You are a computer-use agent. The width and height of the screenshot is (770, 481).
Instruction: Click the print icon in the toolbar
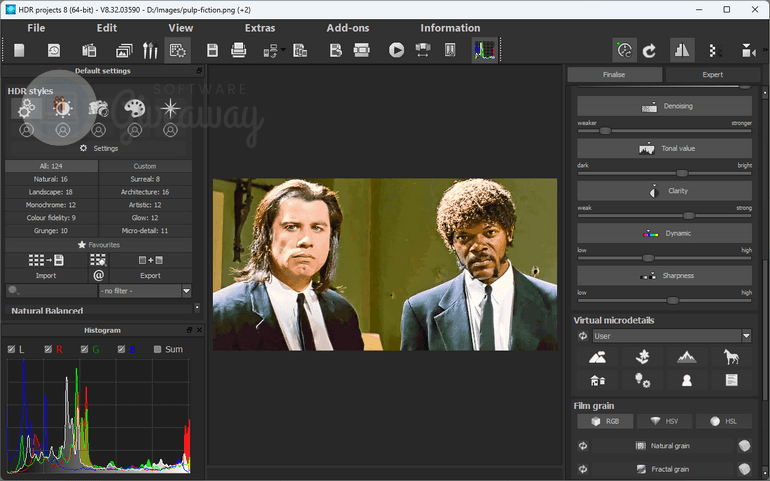(x=239, y=50)
